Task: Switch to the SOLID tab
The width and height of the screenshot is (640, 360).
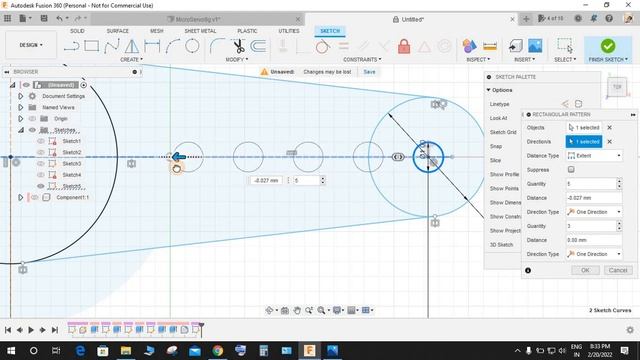Action: (77, 31)
